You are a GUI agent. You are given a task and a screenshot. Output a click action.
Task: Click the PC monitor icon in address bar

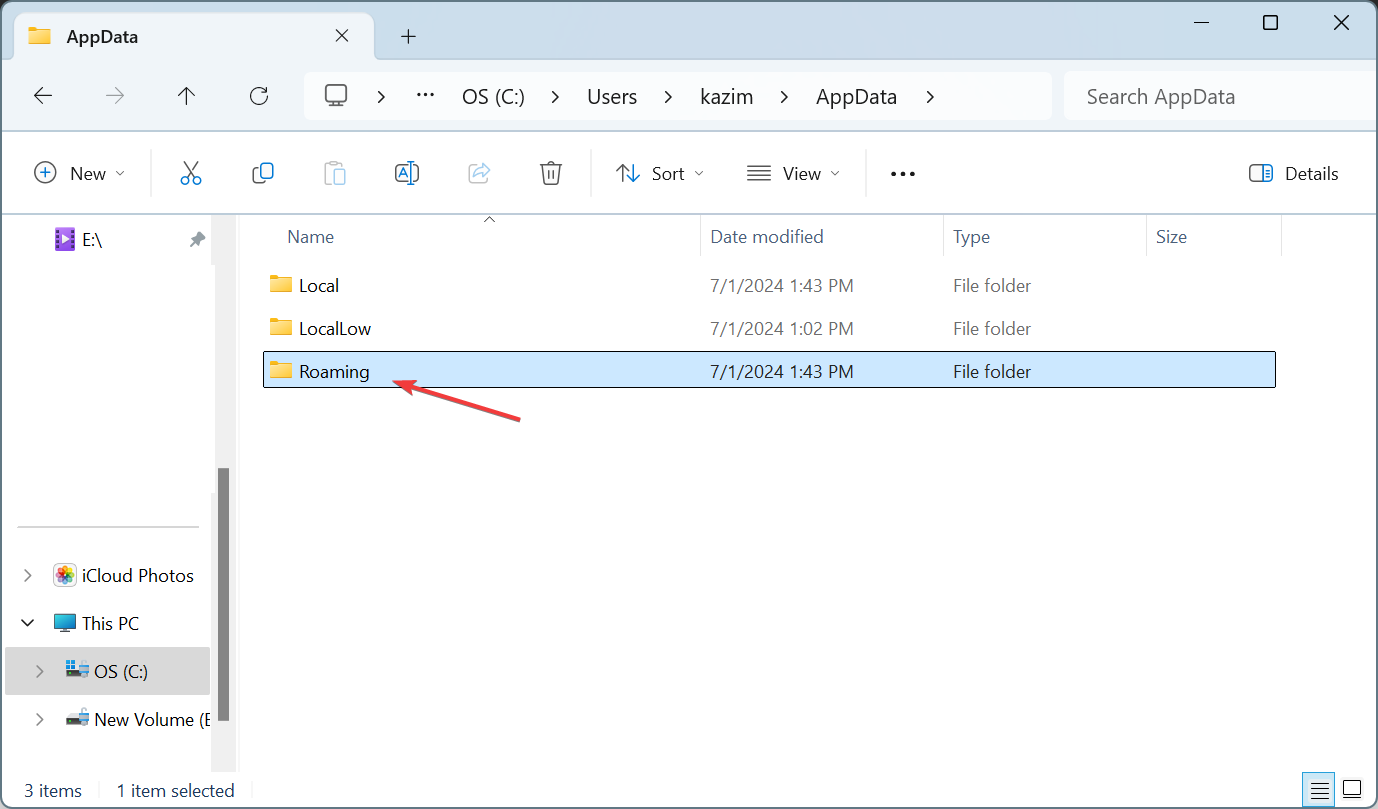pyautogui.click(x=336, y=96)
